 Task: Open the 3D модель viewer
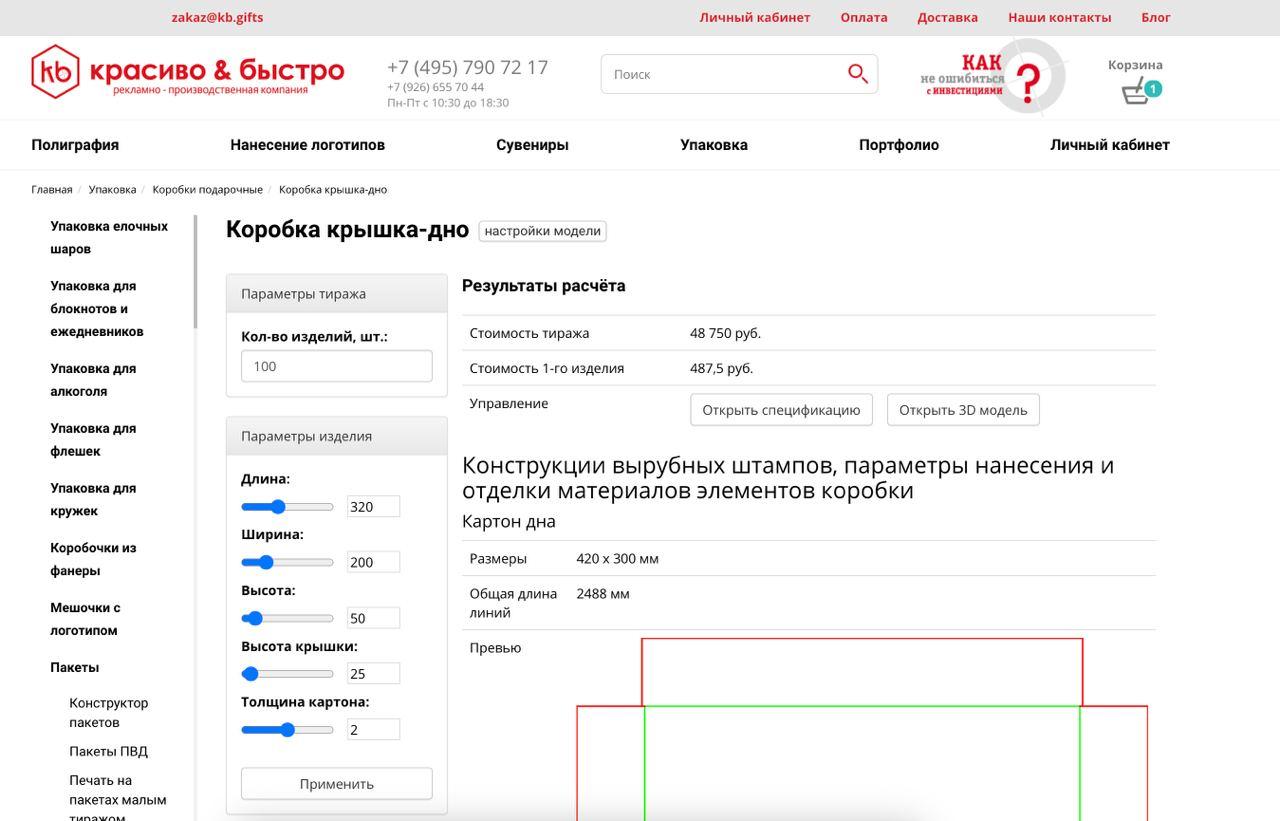pyautogui.click(x=962, y=409)
